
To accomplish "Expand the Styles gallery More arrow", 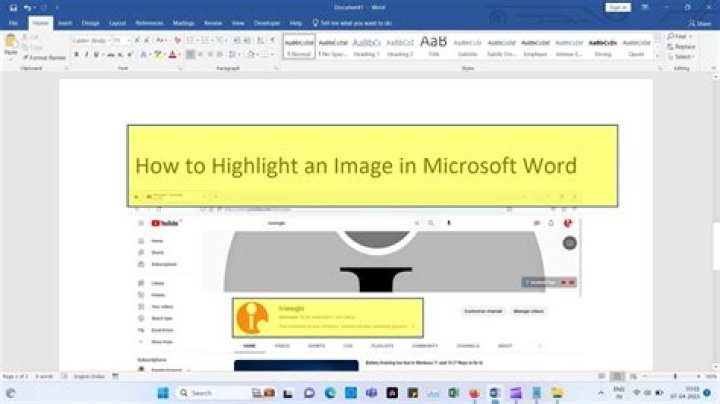I will 658,56.
